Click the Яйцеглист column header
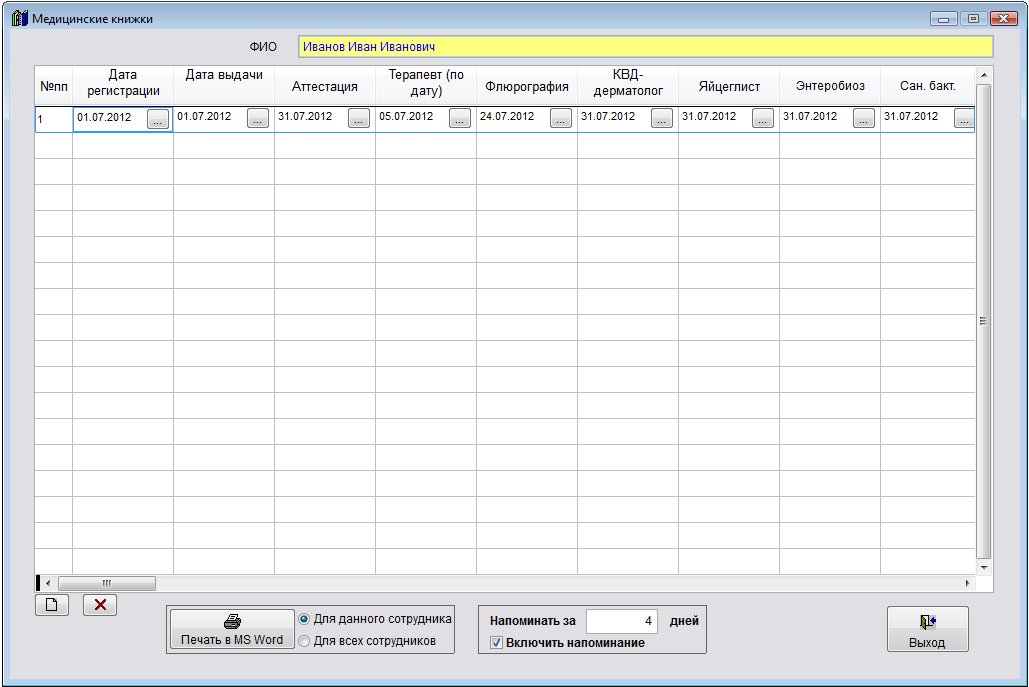 (x=729, y=84)
